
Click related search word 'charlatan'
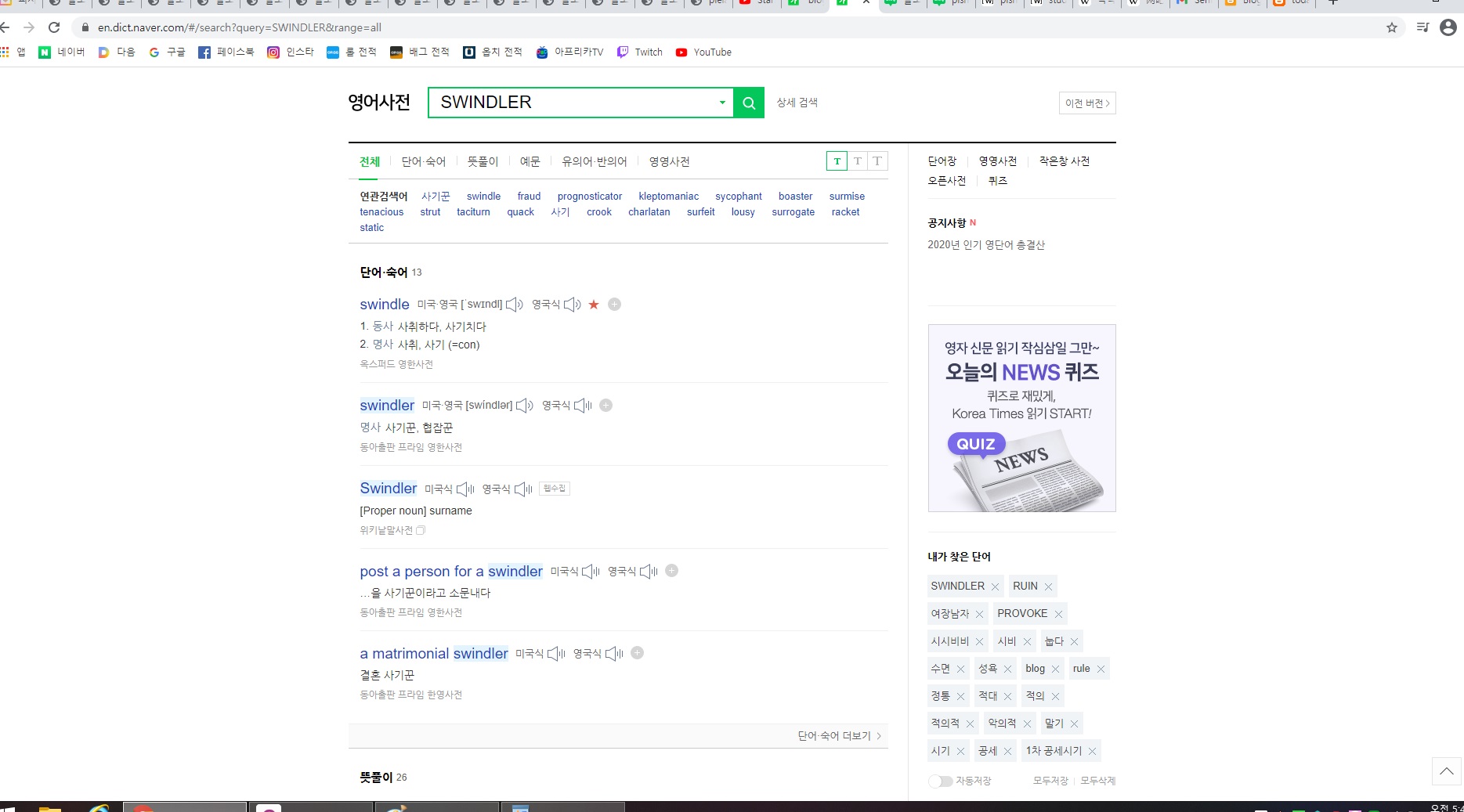coord(649,212)
